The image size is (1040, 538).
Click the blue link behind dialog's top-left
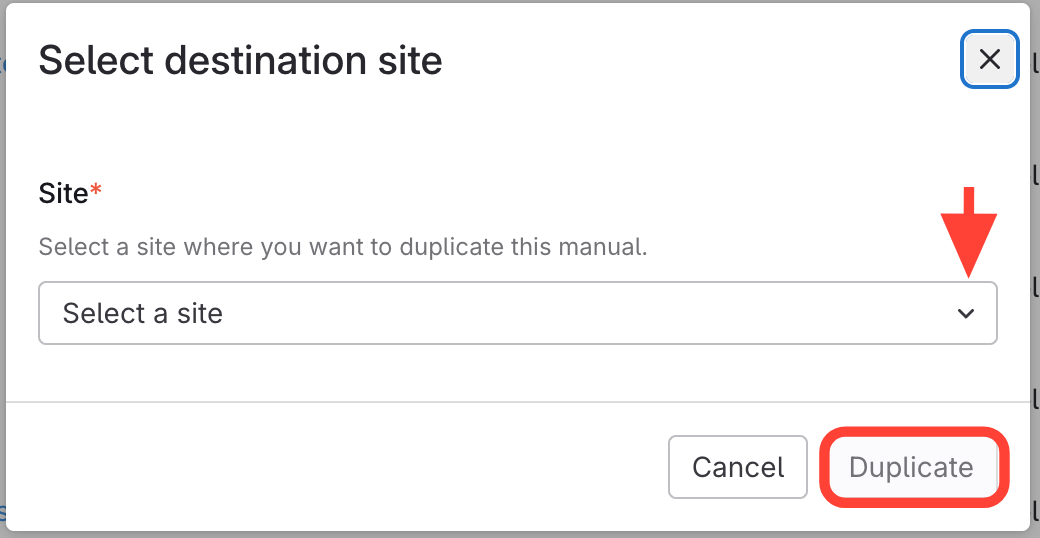[x=3, y=65]
